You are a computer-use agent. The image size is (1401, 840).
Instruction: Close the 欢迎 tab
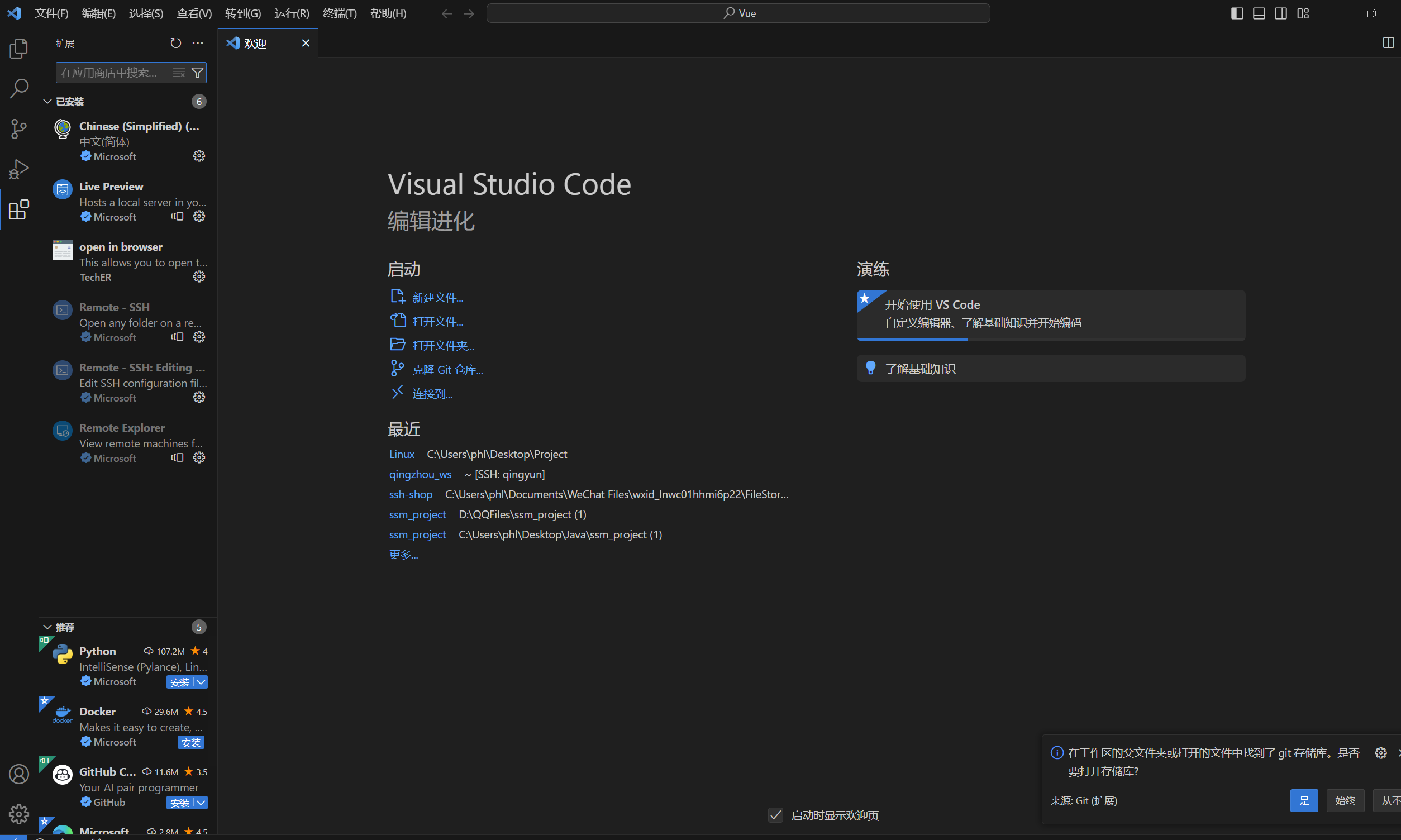(x=306, y=43)
